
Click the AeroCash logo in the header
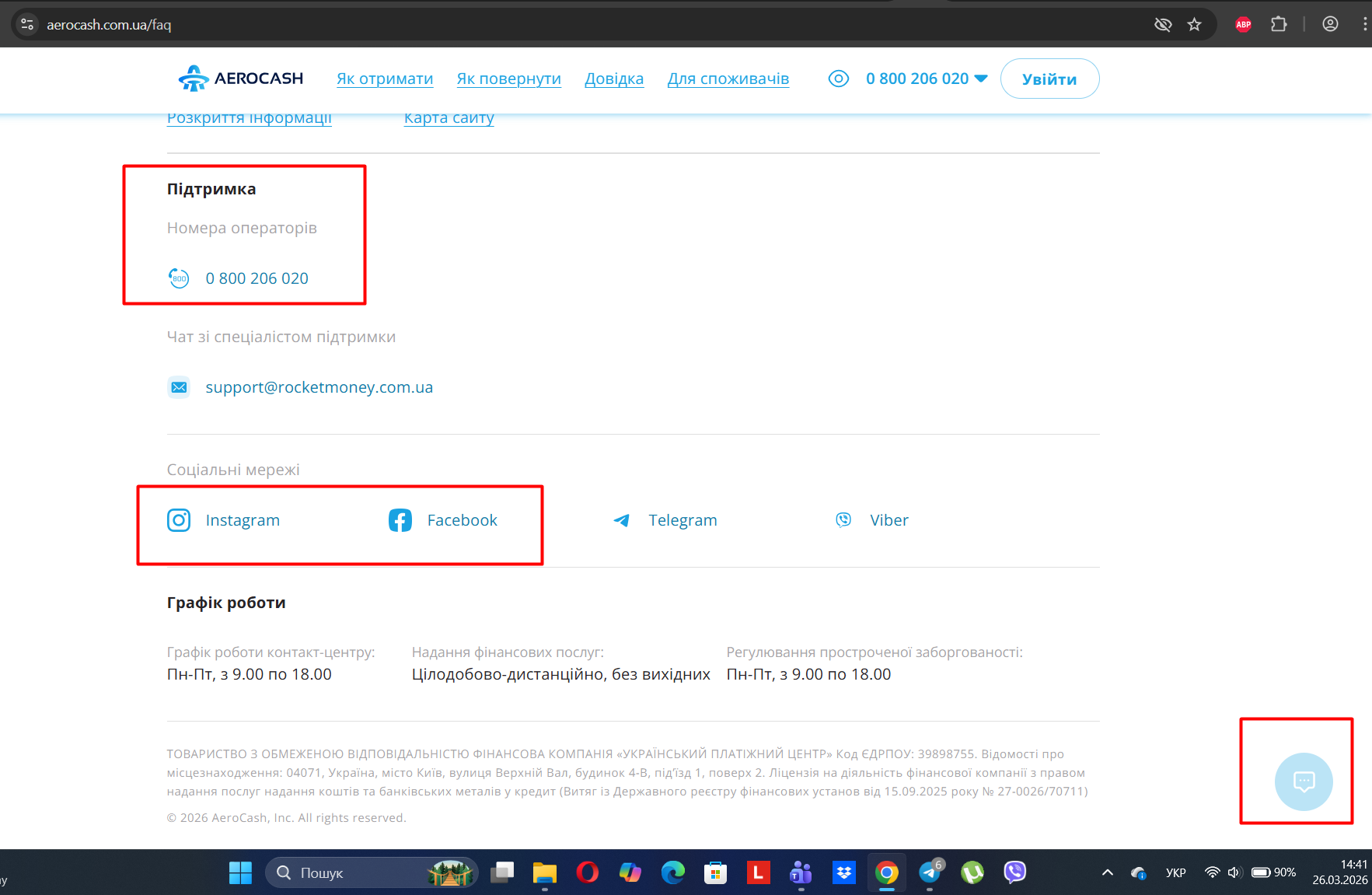241,79
